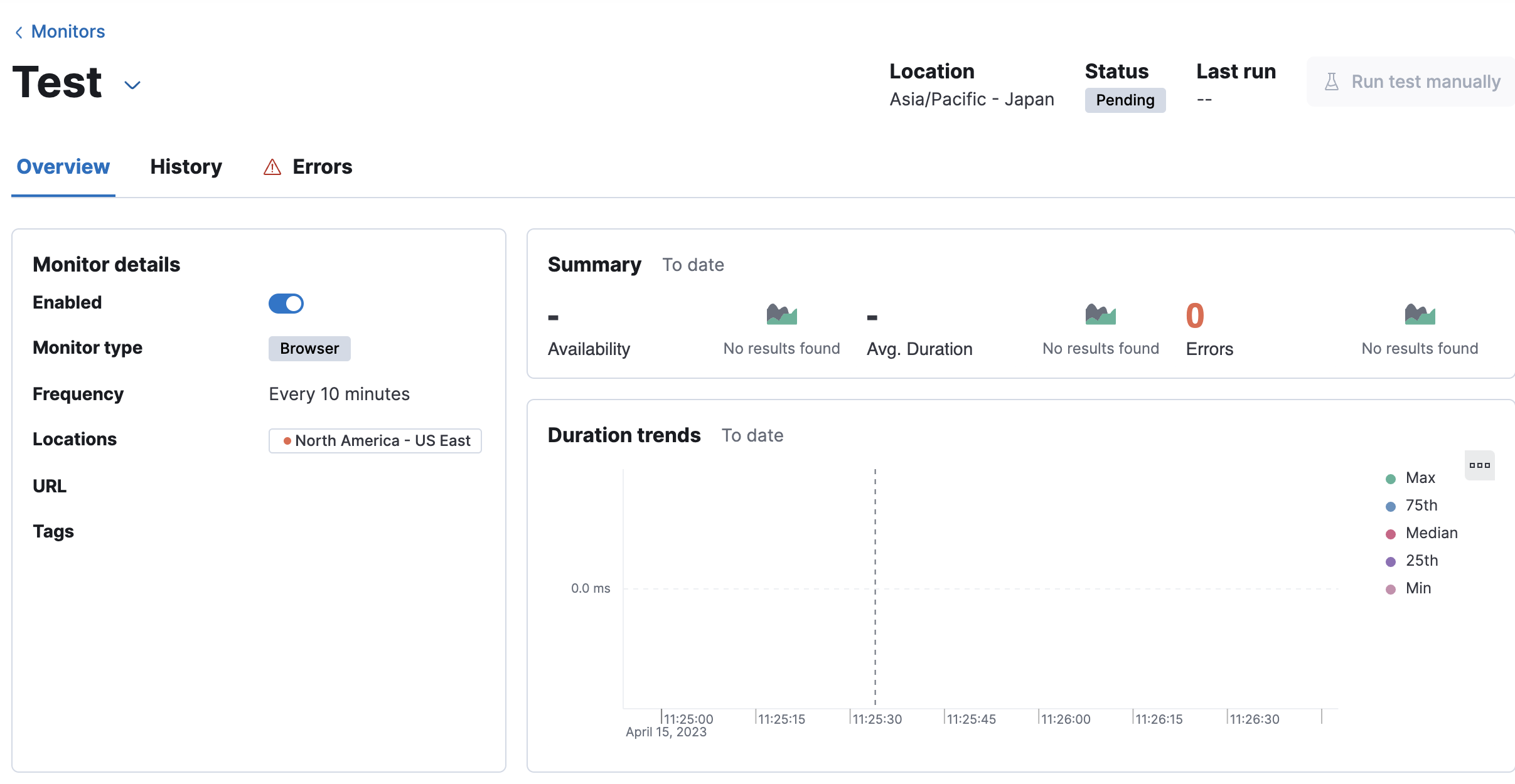The height and width of the screenshot is (784, 1515).
Task: Click the 25th percentile legend marker
Action: [1390, 560]
